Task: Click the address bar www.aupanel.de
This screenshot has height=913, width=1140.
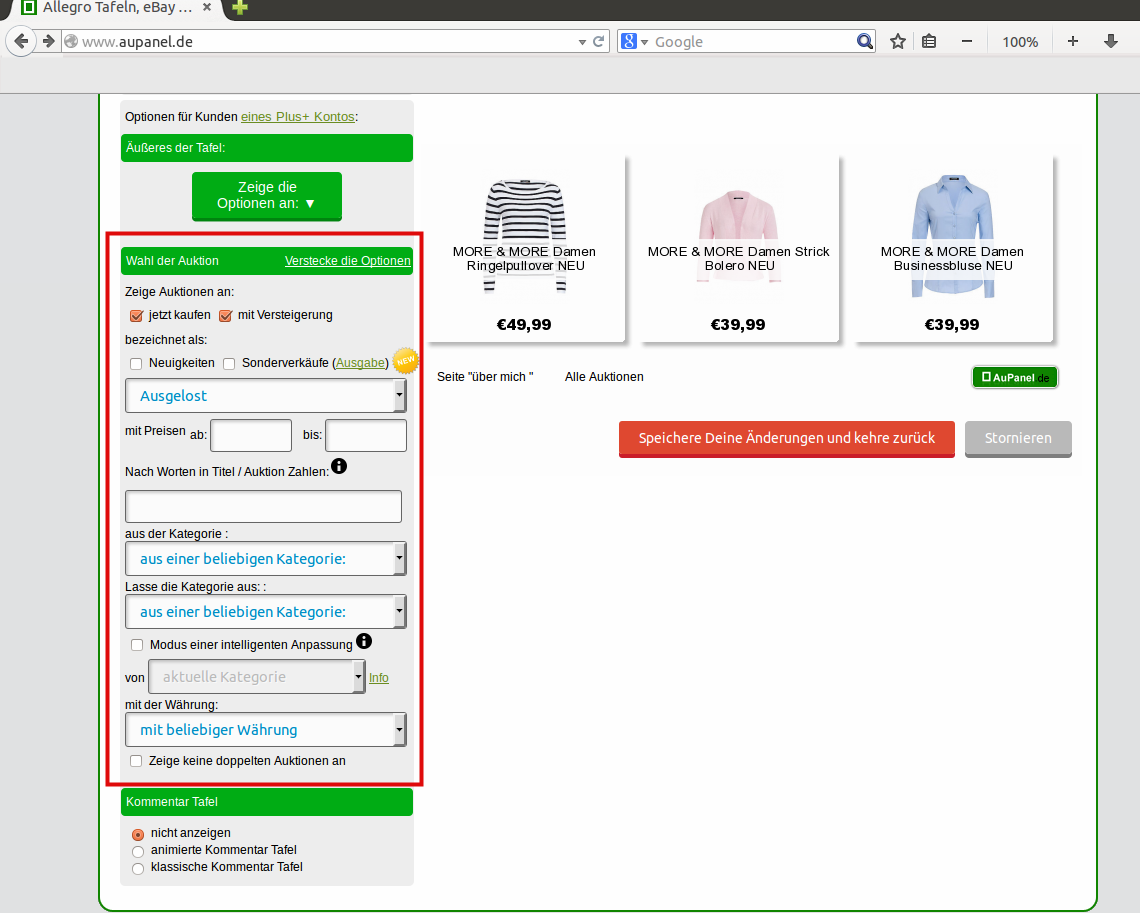Action: (327, 41)
